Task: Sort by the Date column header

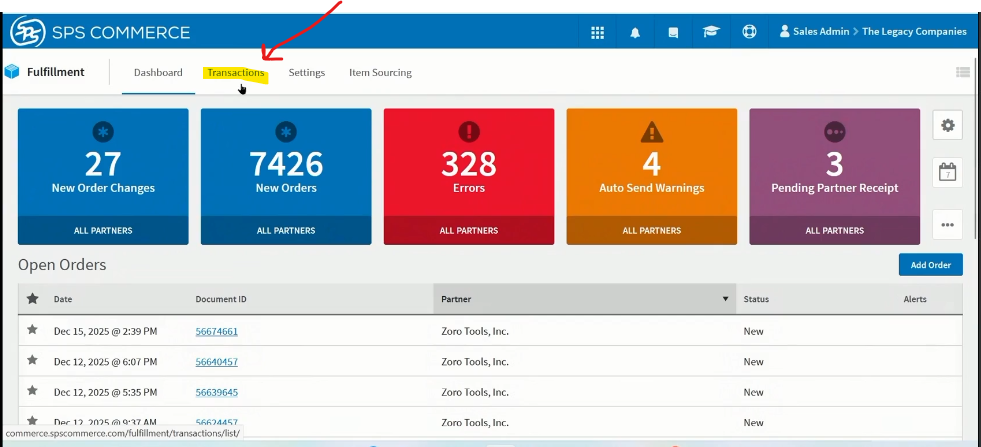Action: (x=63, y=299)
